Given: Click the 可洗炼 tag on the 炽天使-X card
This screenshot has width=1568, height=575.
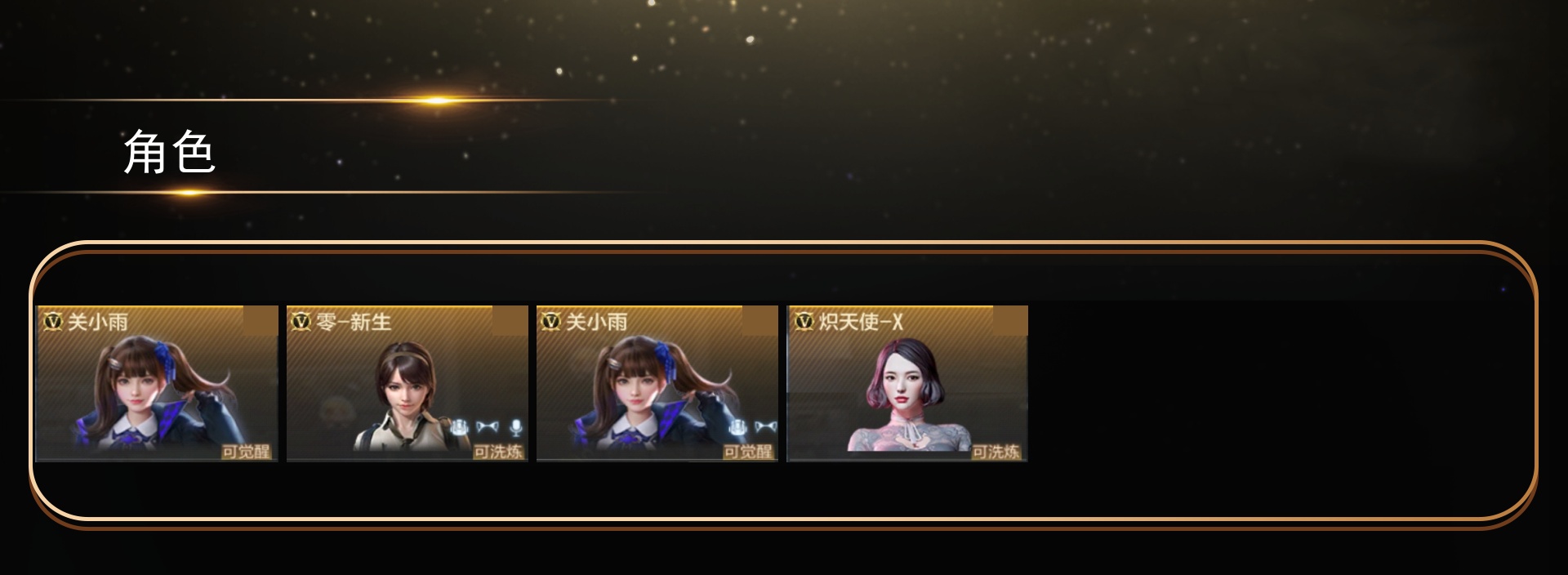Looking at the screenshot, I should [x=996, y=452].
